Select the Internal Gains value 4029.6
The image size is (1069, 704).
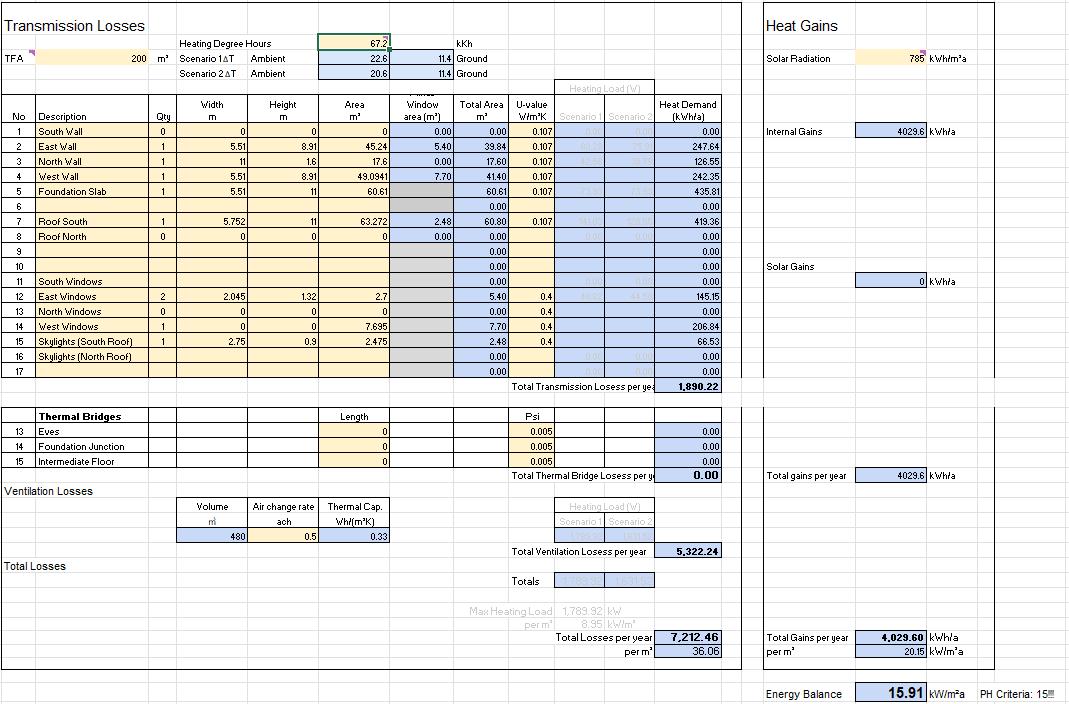click(891, 131)
